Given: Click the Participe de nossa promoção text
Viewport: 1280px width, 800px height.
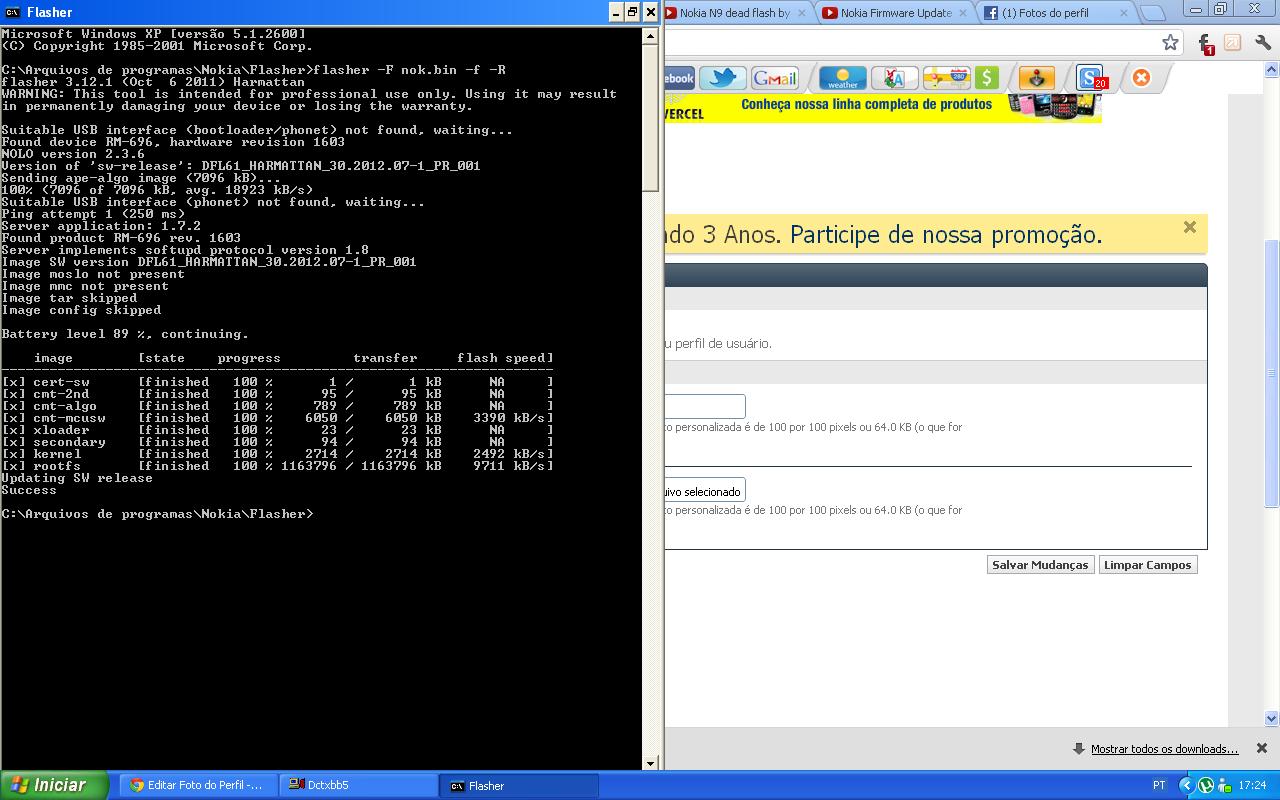Looking at the screenshot, I should point(946,235).
